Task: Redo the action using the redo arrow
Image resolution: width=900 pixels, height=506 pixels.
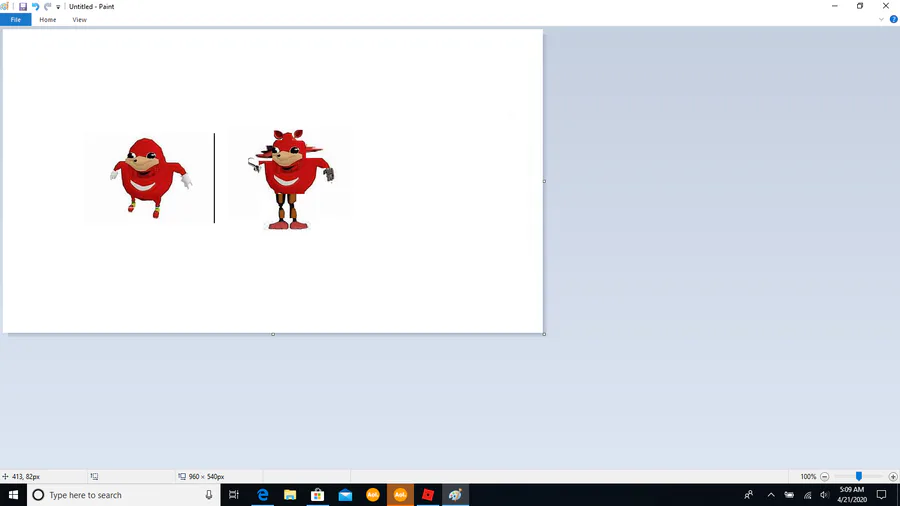Action: [x=48, y=6]
